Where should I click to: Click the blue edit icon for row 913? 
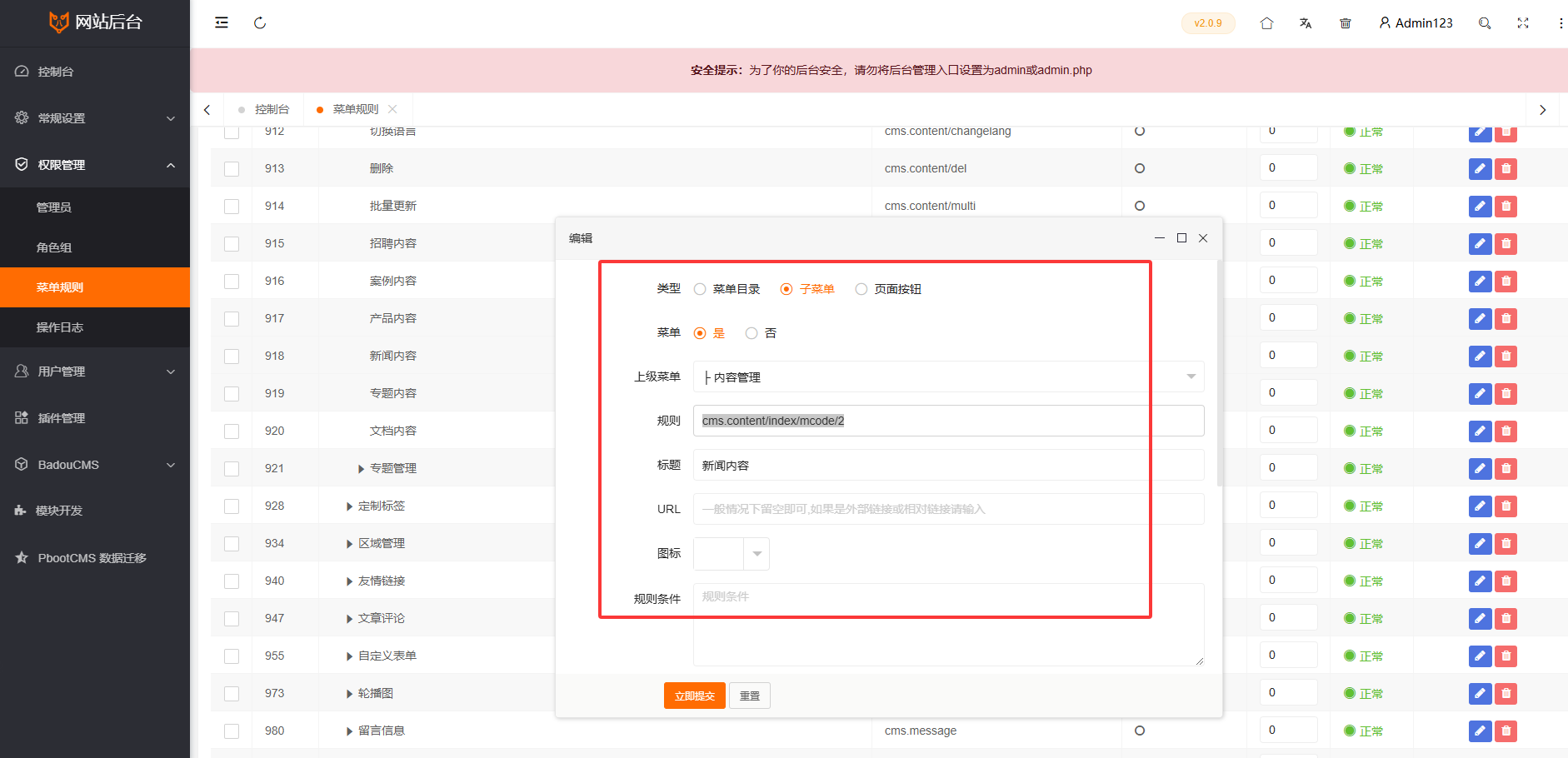(1480, 169)
